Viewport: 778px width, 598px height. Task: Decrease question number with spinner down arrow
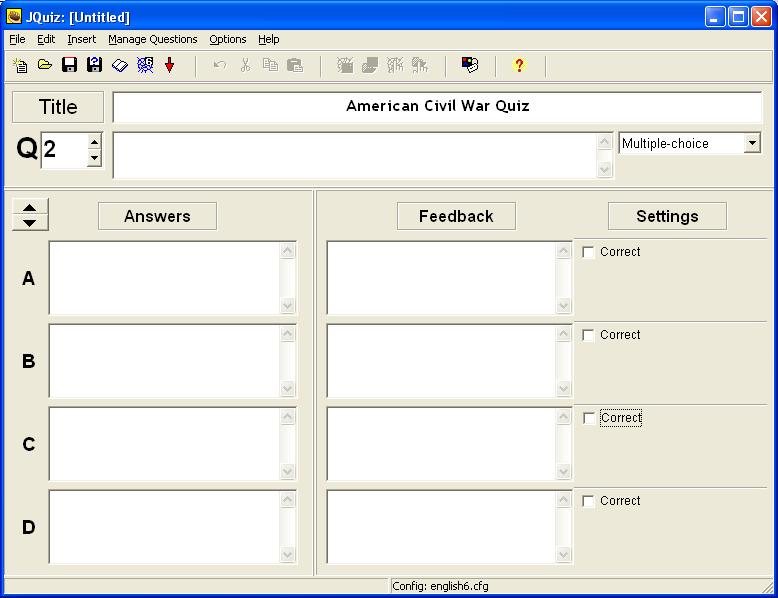[94, 158]
